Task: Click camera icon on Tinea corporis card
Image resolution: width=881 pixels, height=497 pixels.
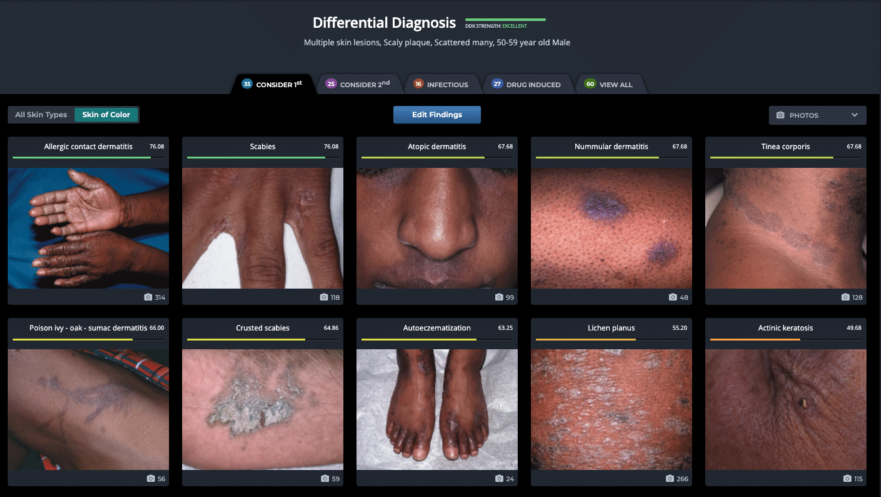Action: pos(845,297)
